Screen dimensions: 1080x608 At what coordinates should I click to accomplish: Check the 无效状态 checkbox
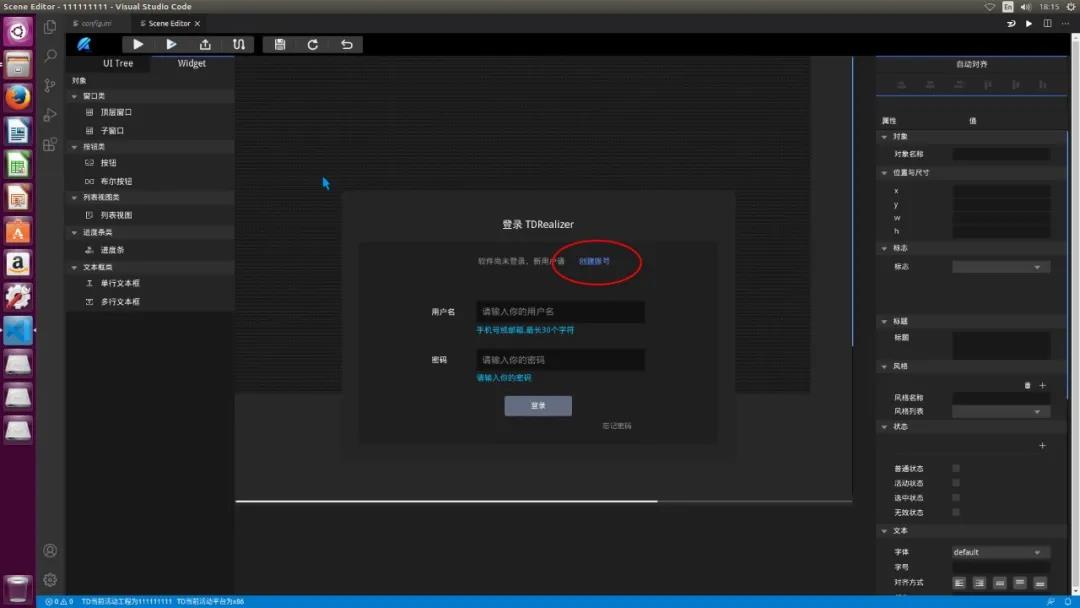(956, 512)
